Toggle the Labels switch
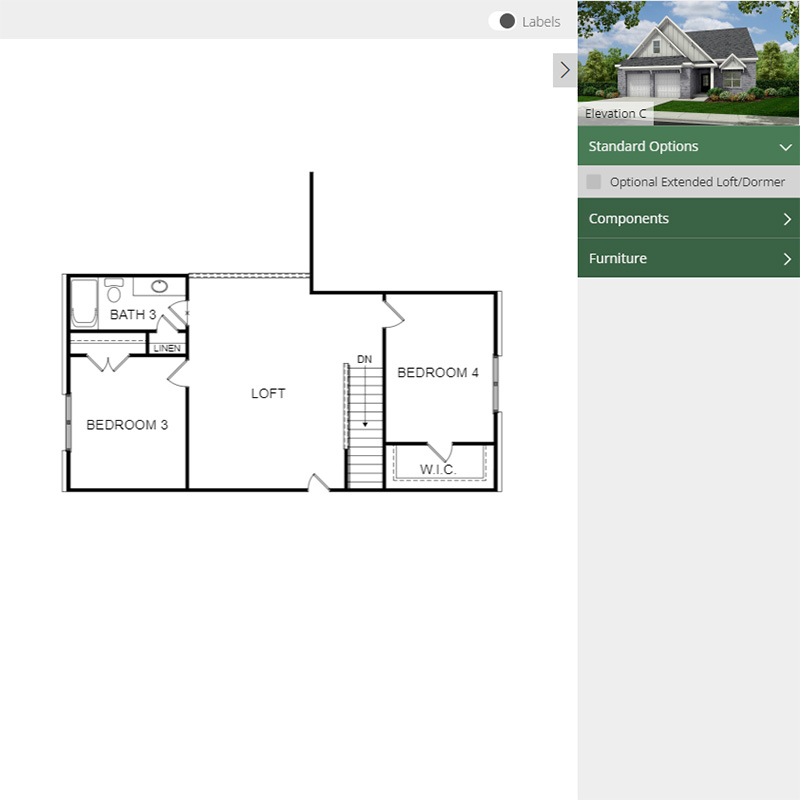Image resolution: width=800 pixels, height=800 pixels. (503, 21)
